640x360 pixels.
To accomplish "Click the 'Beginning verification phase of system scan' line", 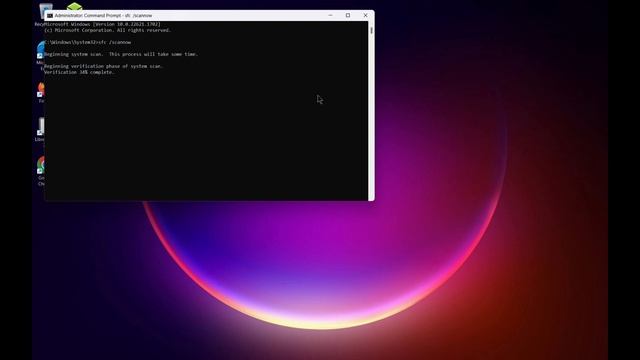I will coord(103,66).
